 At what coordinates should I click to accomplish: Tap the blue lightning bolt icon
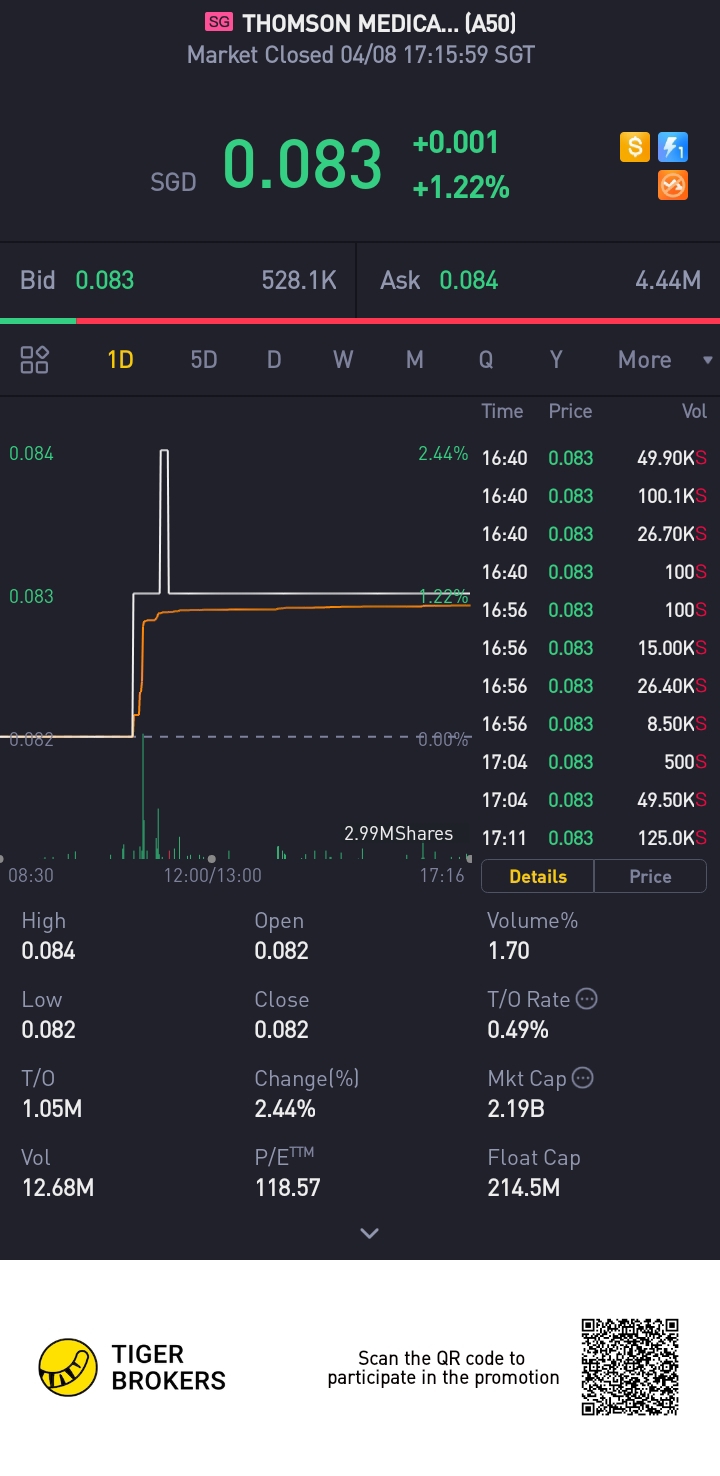click(x=673, y=148)
